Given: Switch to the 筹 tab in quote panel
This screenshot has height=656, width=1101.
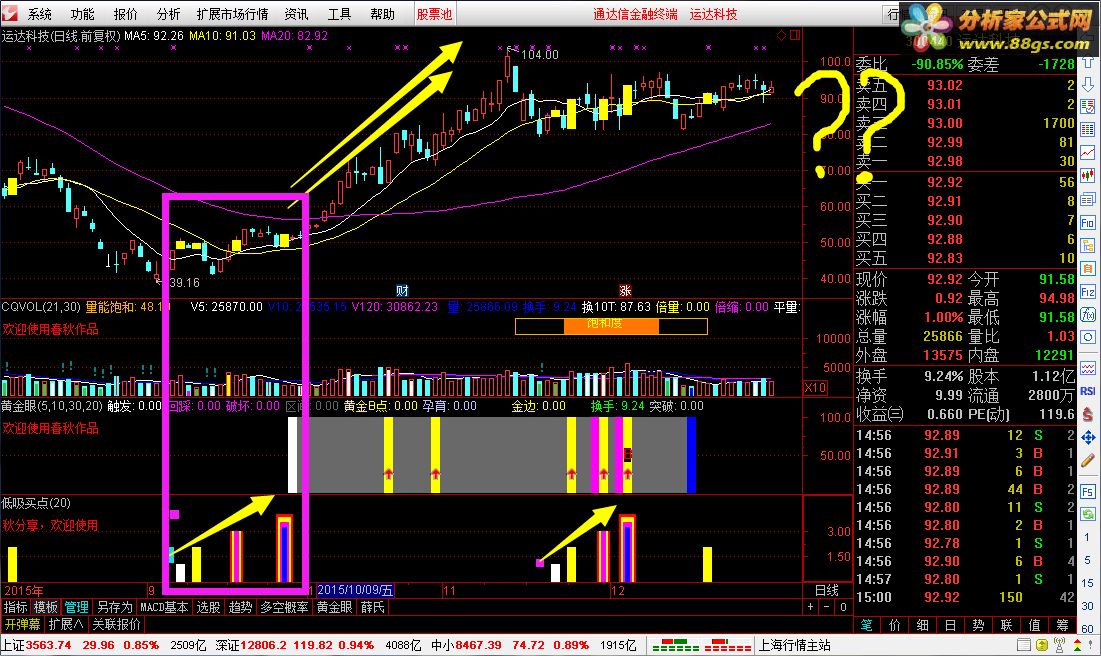Looking at the screenshot, I should click(x=1062, y=625).
